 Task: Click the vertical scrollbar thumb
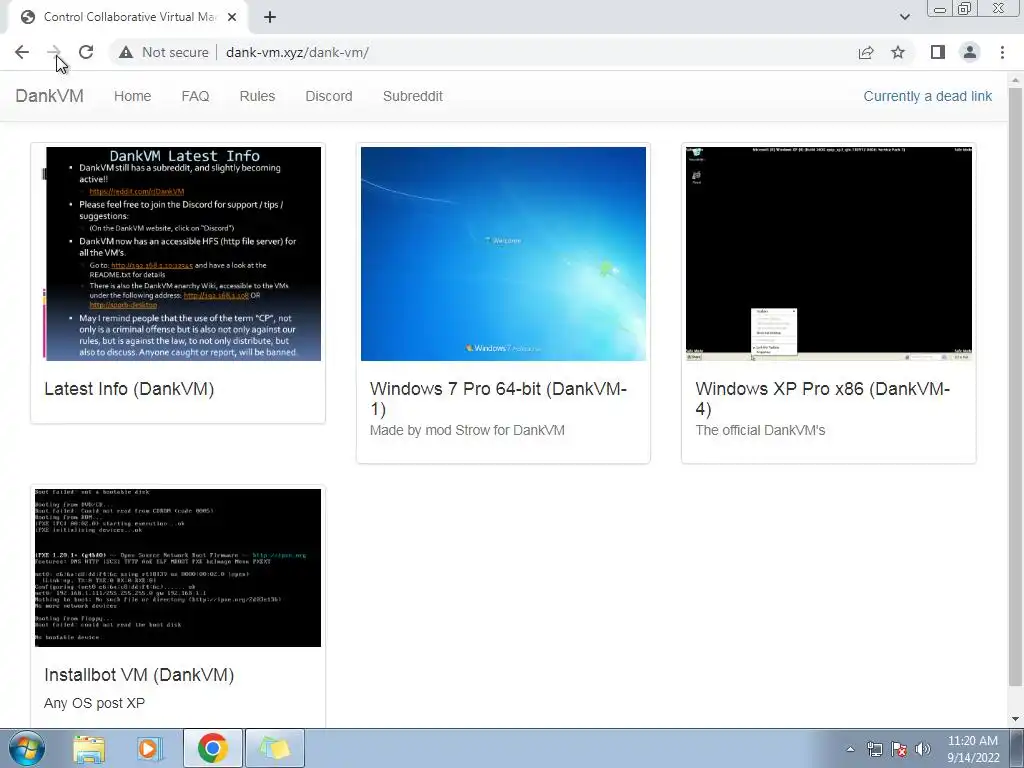(1016, 387)
